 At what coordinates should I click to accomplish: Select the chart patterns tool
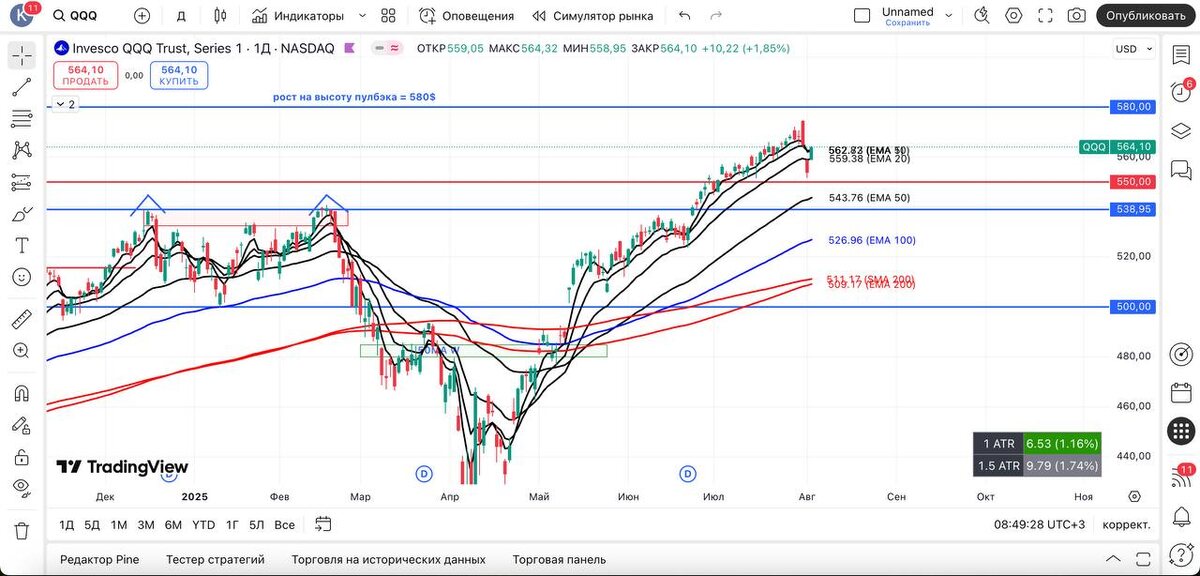(22, 150)
